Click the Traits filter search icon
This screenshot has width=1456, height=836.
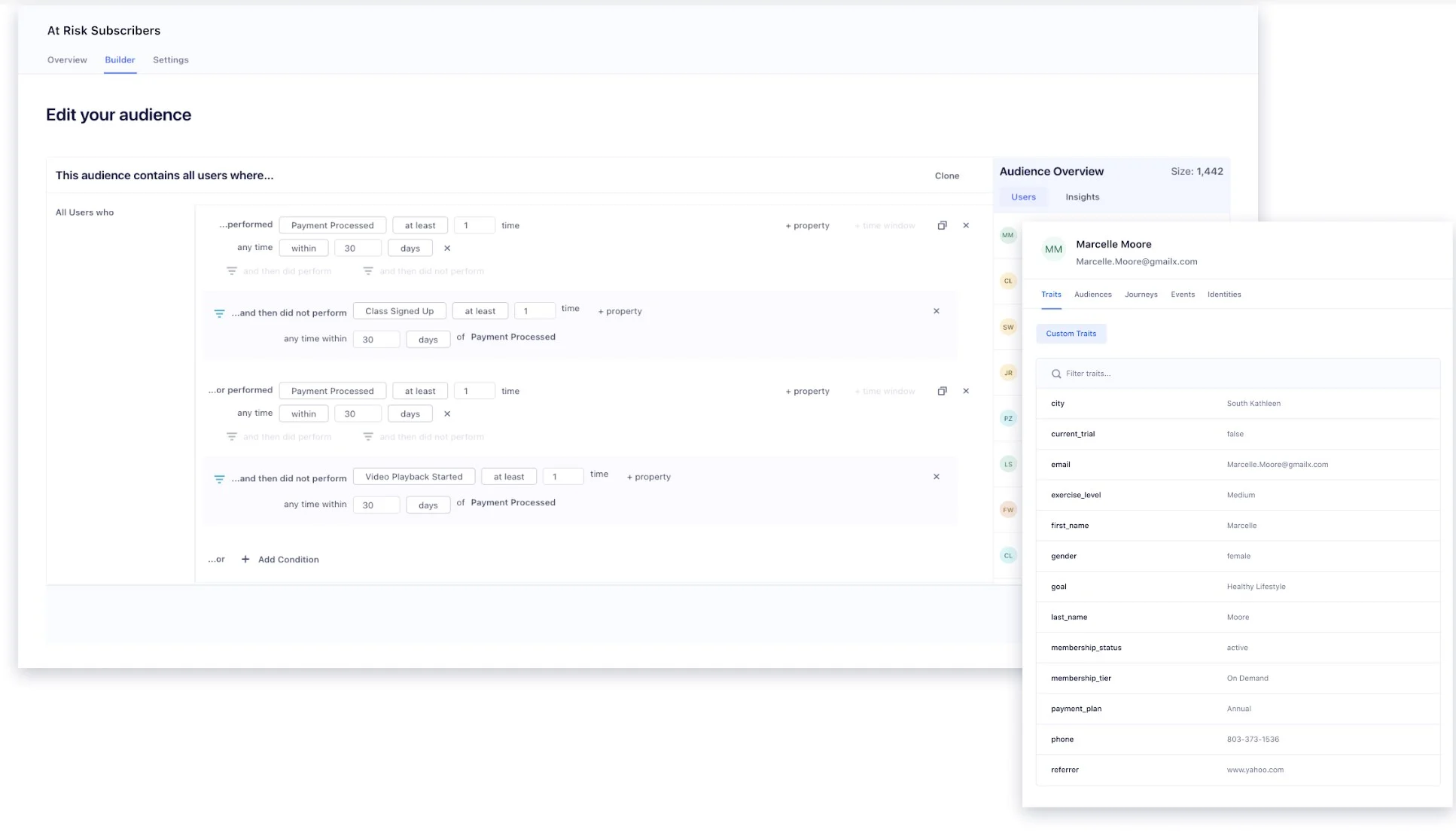pyautogui.click(x=1056, y=373)
